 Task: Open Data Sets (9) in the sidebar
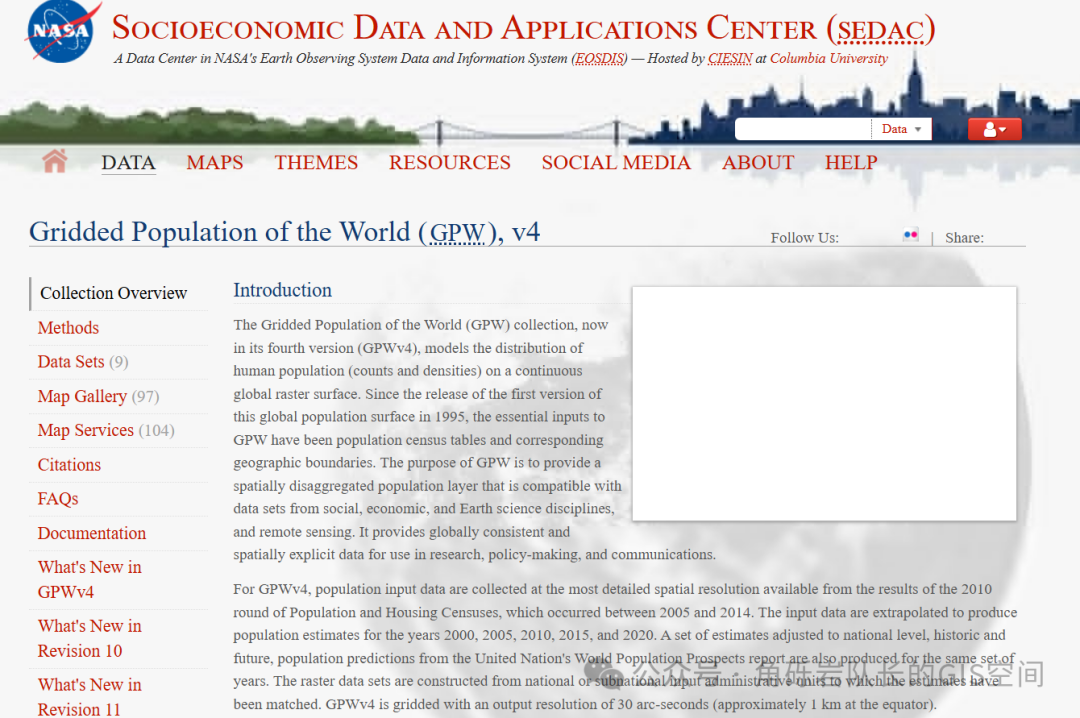(x=83, y=362)
